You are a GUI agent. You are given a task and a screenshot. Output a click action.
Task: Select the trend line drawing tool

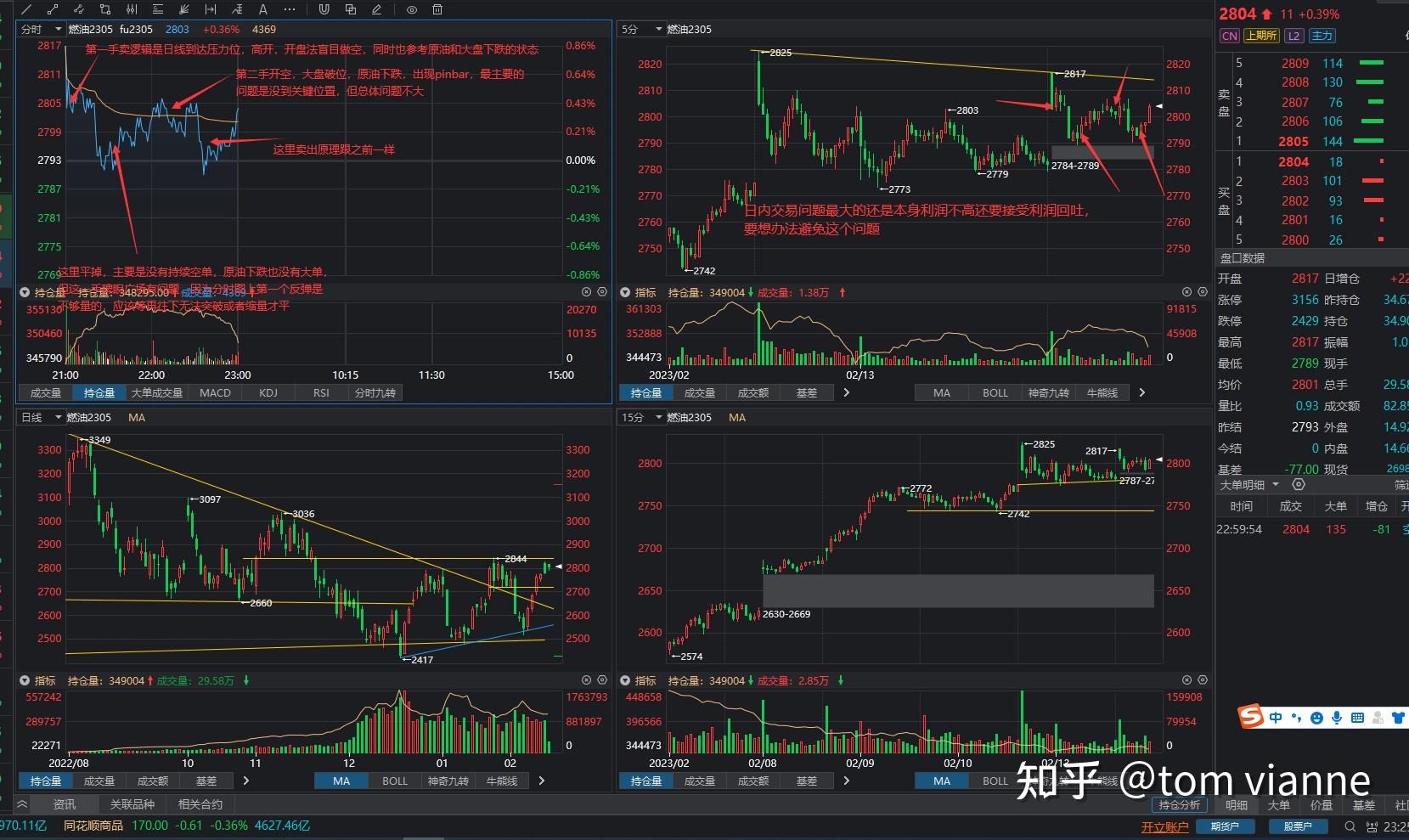tap(25, 9)
